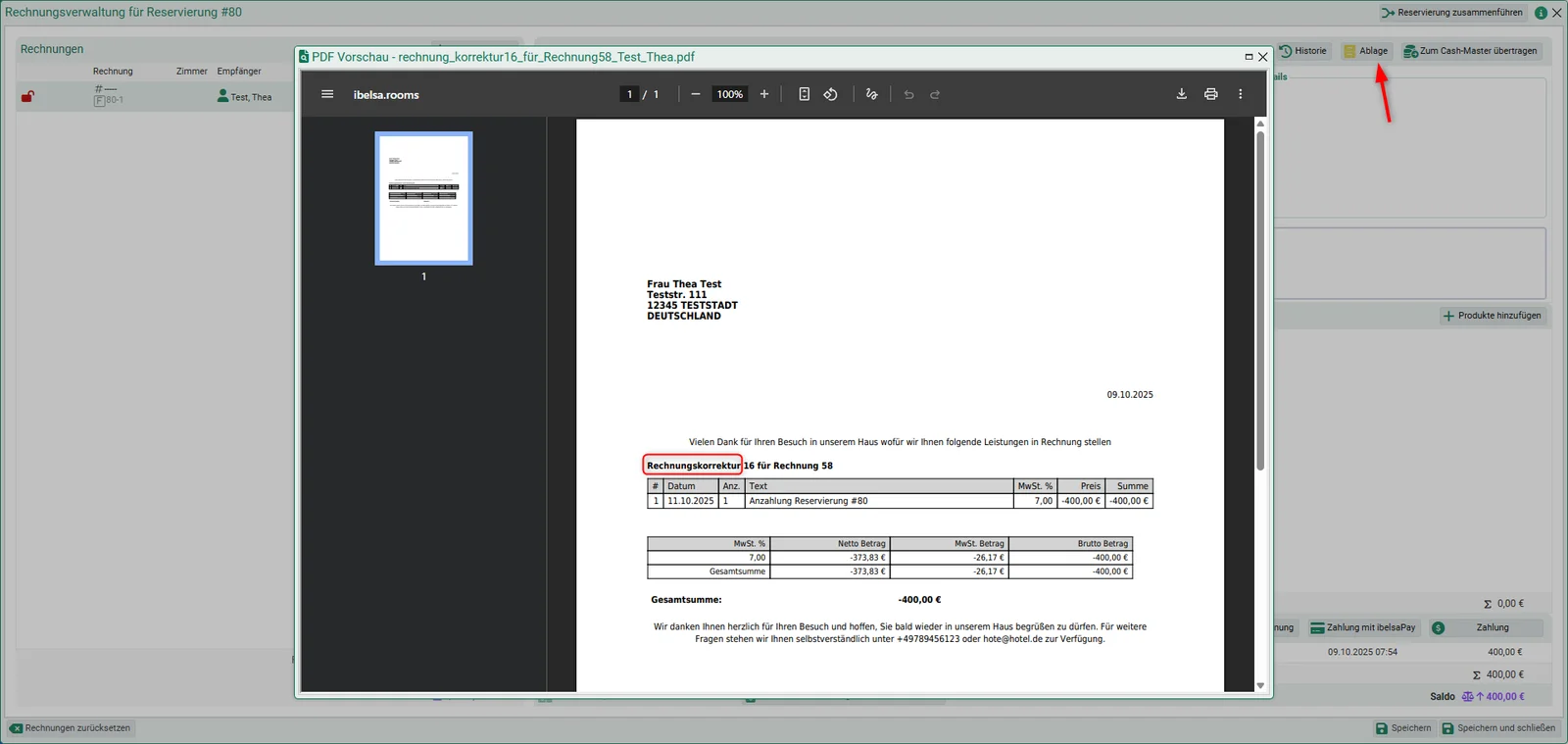
Task: Click Zahlung mit ibelsaPay button
Action: (x=1363, y=627)
